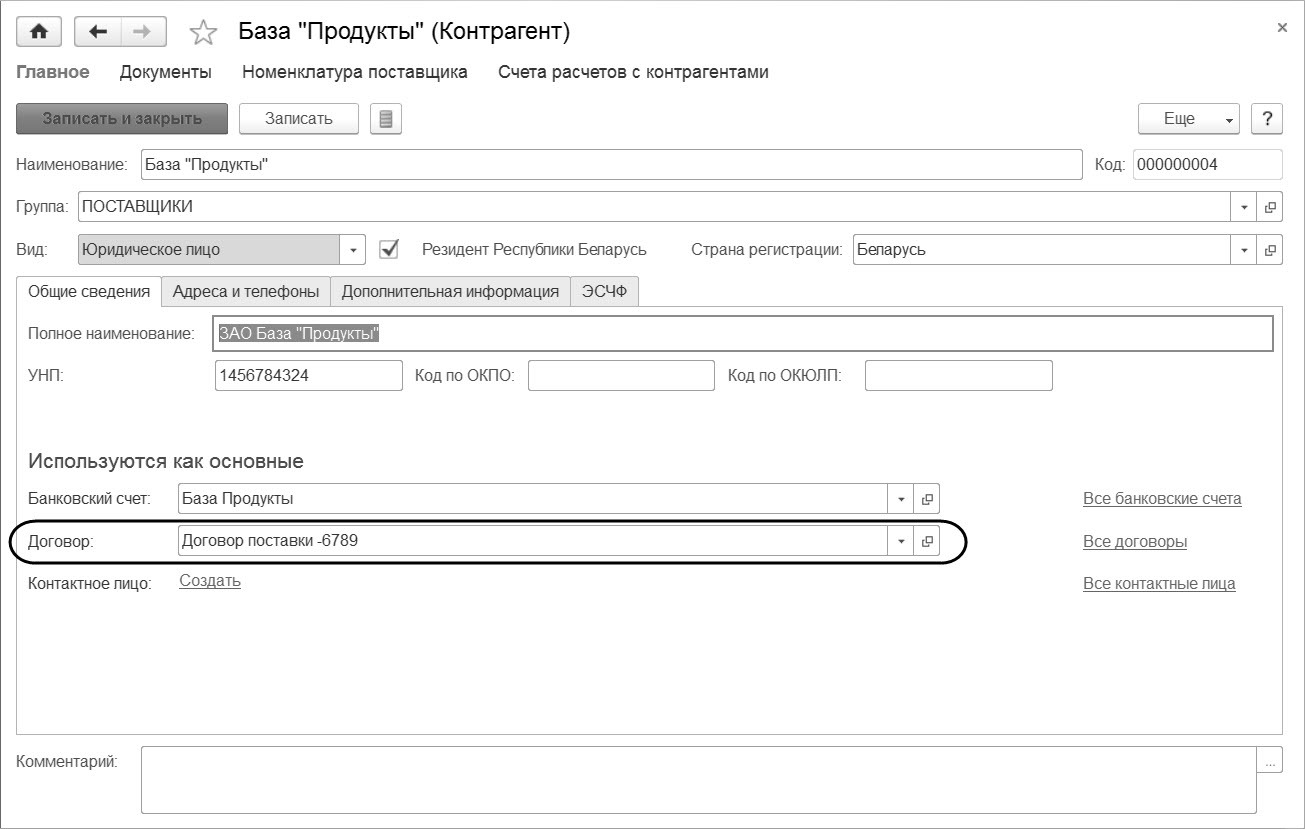Click into the УНП field
This screenshot has height=829, width=1305.
[x=309, y=375]
